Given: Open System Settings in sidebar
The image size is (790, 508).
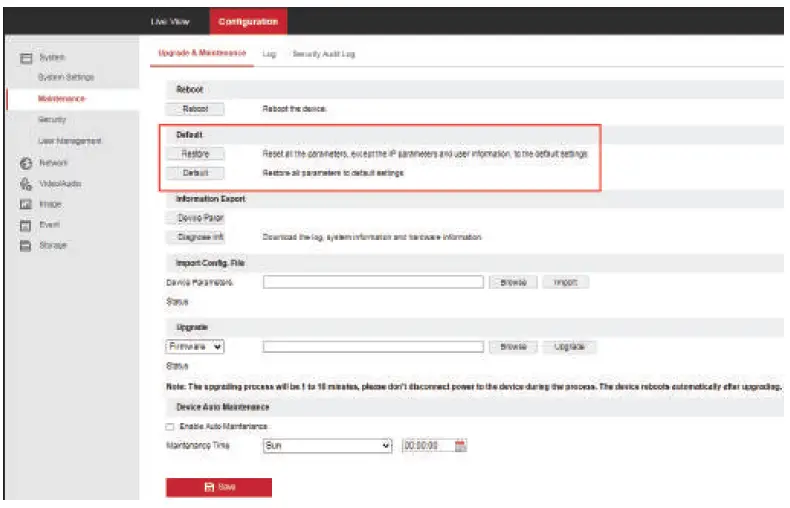Looking at the screenshot, I should click(x=66, y=77).
